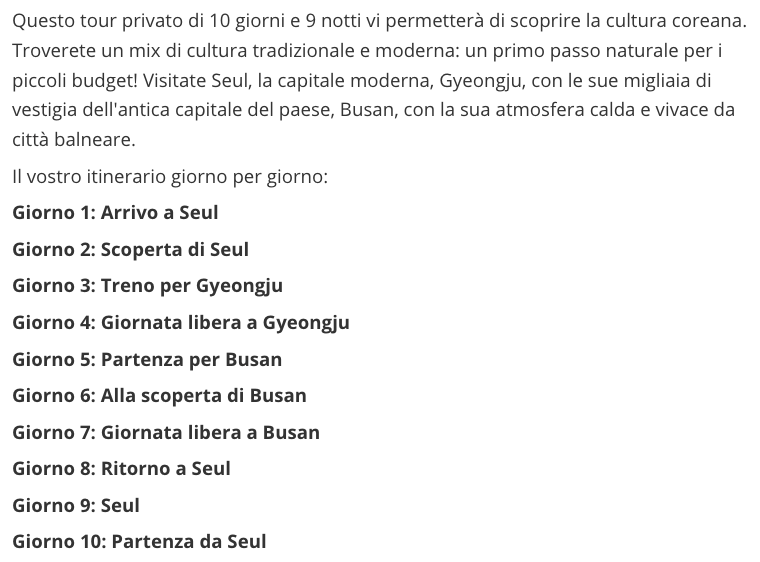The height and width of the screenshot is (562, 760).
Task: Click the "Giorno 8: Ritorno a Seul" heading
Action: (x=121, y=469)
